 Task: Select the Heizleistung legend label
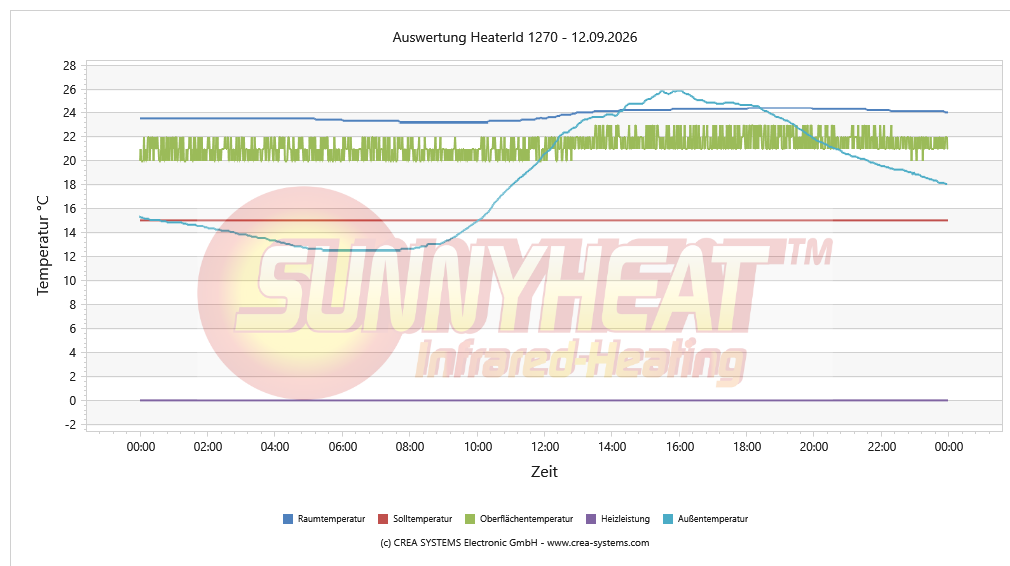tap(625, 519)
